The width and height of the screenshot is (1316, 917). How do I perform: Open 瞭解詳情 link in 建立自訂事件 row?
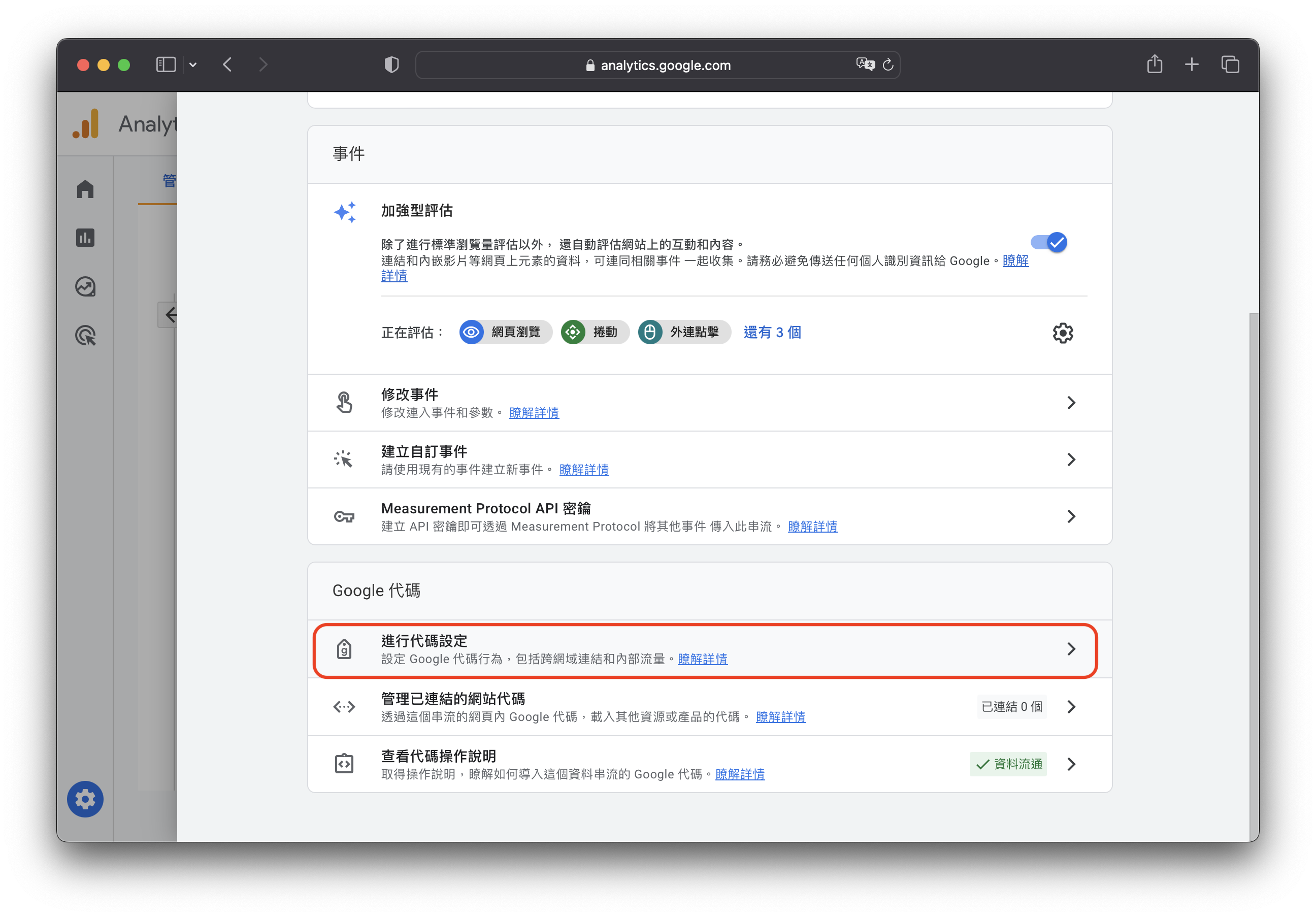(x=583, y=469)
